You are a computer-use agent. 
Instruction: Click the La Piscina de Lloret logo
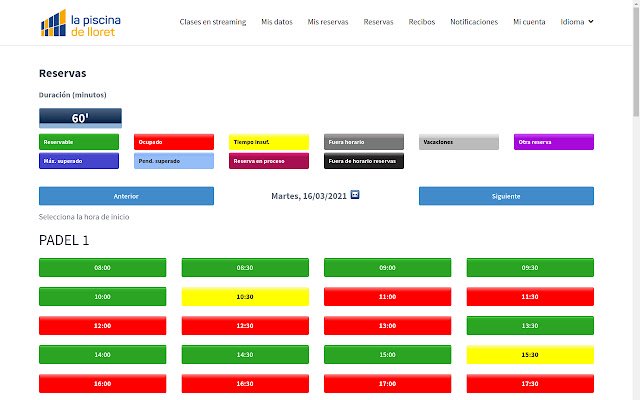click(x=80, y=23)
